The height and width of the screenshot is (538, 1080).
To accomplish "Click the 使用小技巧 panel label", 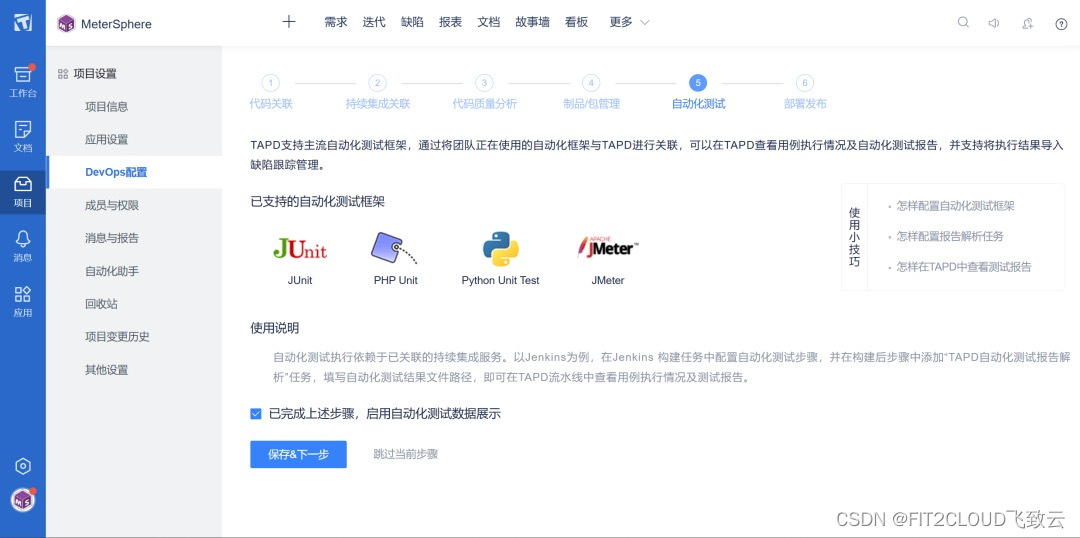I will pyautogui.click(x=854, y=237).
